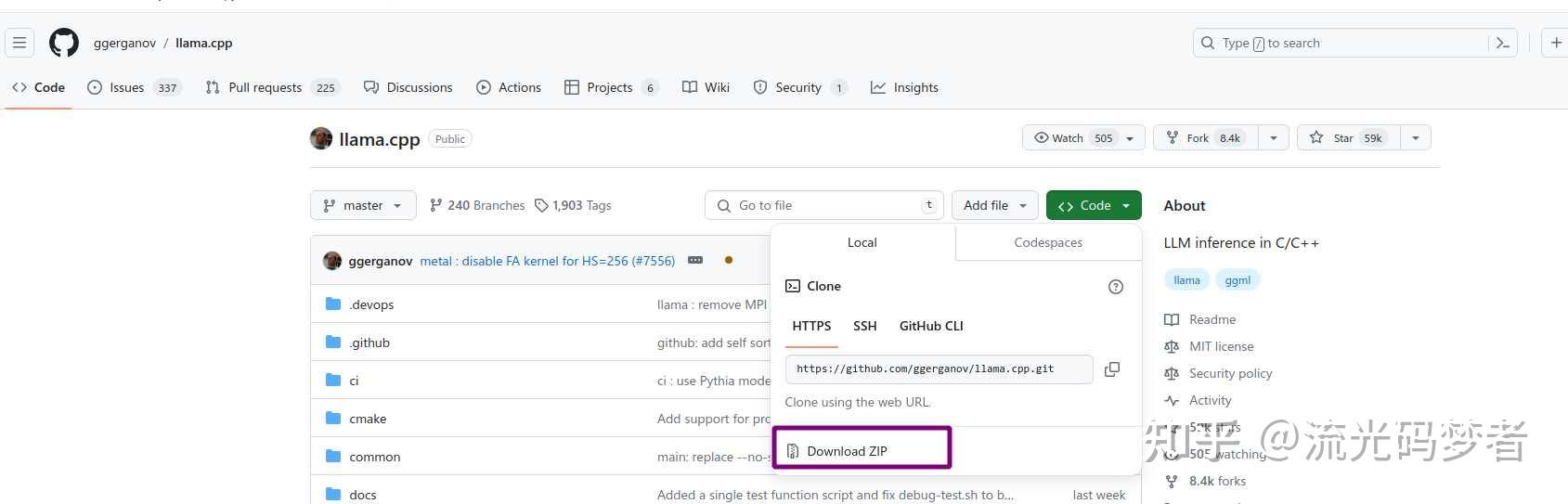This screenshot has width=1568, height=504.
Task: Click the pending commit status dot
Action: 729,261
